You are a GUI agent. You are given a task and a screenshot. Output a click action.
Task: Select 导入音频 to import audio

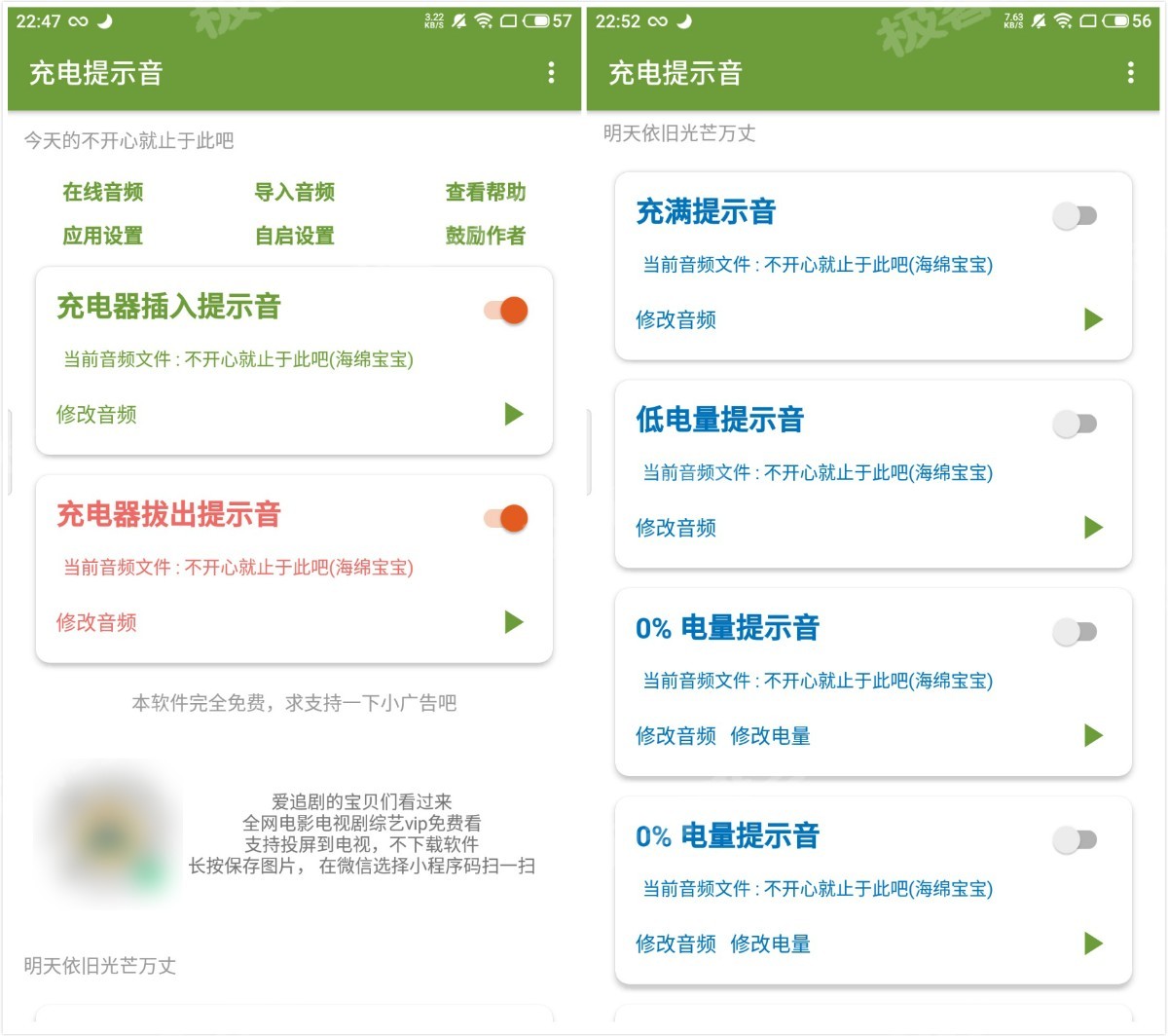pos(295,193)
